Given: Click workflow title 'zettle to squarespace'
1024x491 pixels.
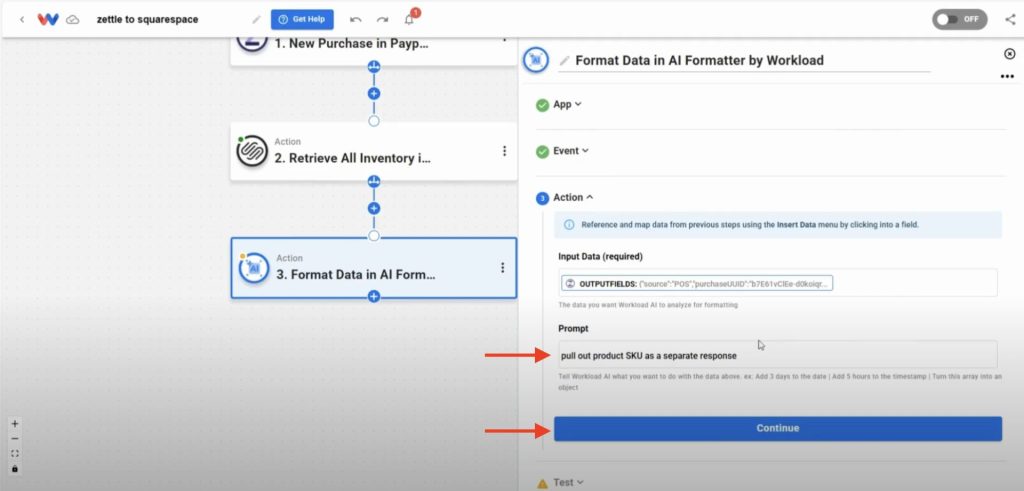Looking at the screenshot, I should (x=148, y=20).
